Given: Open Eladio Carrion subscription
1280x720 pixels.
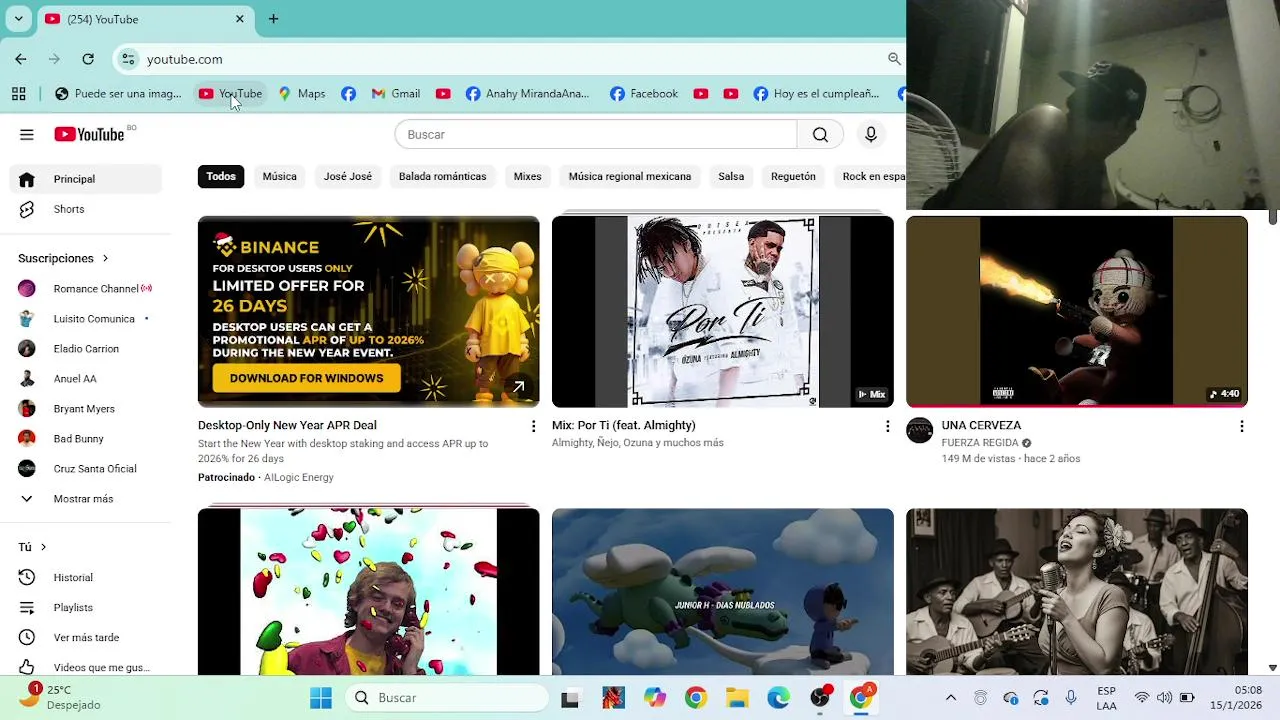Looking at the screenshot, I should point(86,349).
